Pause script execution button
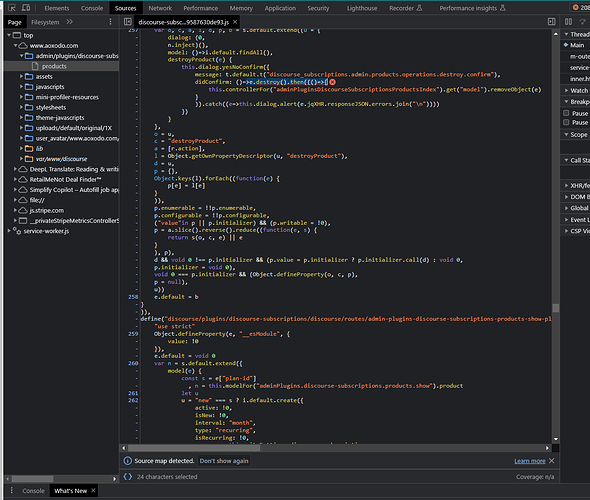This screenshot has width=590, height=500. [569, 22]
